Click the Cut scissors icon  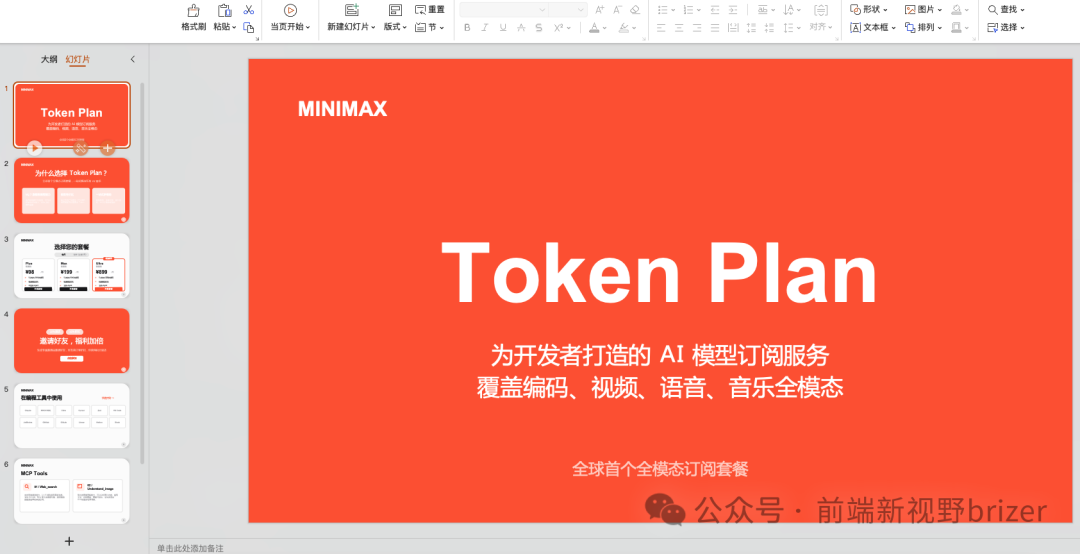click(249, 10)
